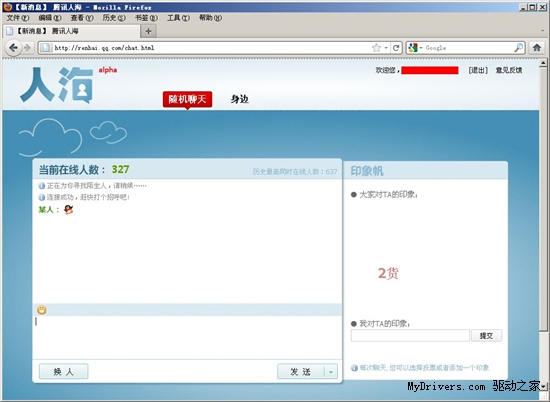The image size is (550, 402).
Task: Open the 查看 menu
Action: 82,18
